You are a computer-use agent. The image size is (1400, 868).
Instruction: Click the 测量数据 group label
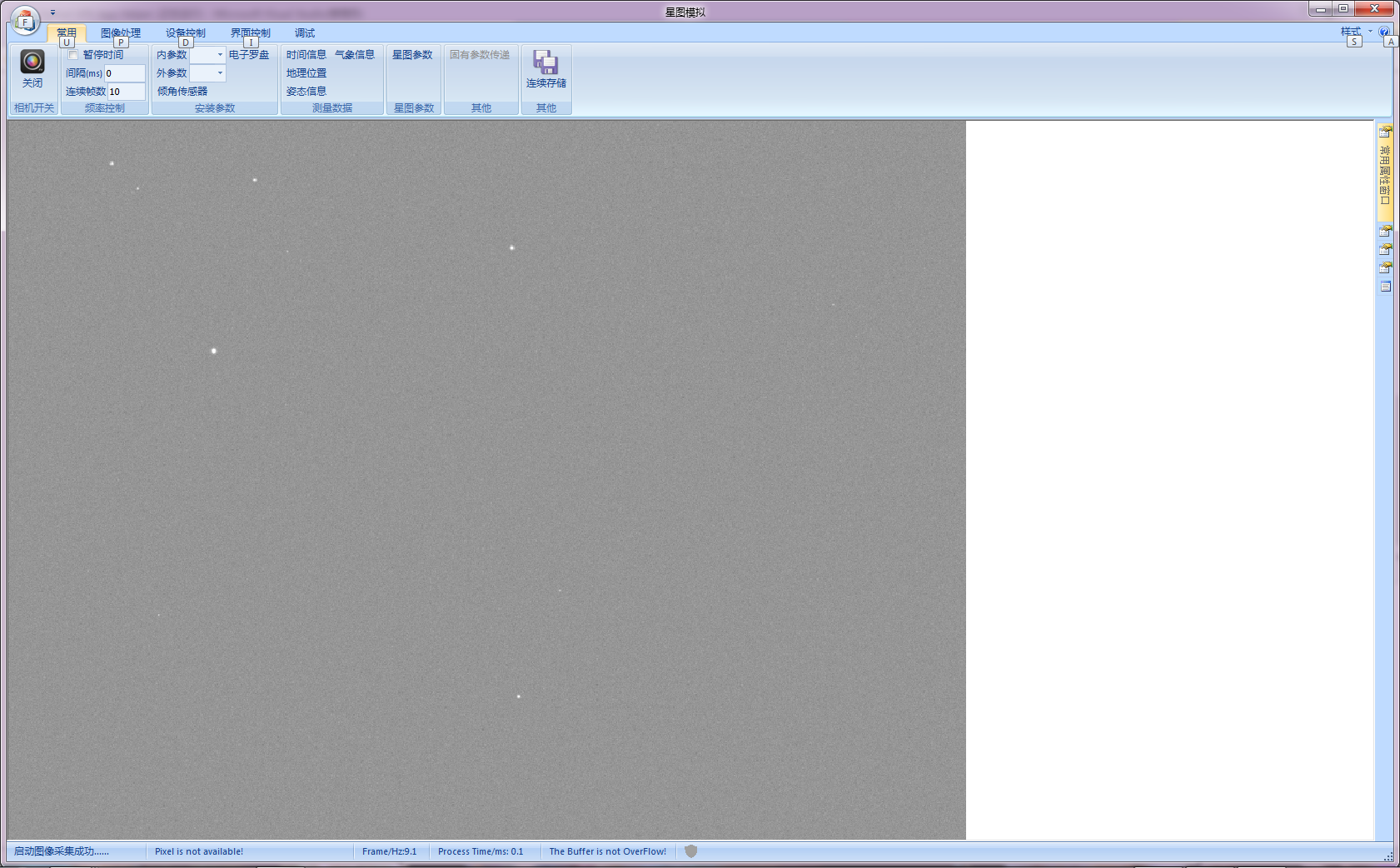tap(332, 108)
